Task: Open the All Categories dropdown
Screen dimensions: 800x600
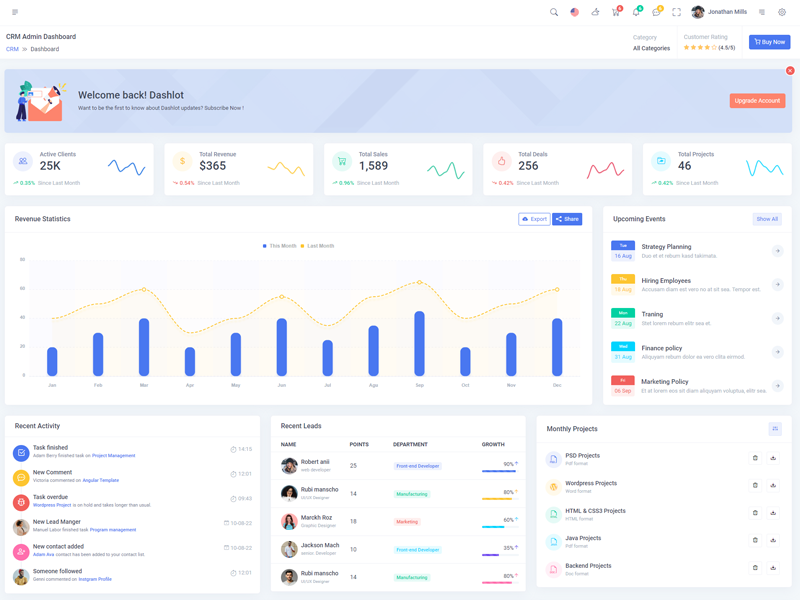Action: (x=651, y=48)
